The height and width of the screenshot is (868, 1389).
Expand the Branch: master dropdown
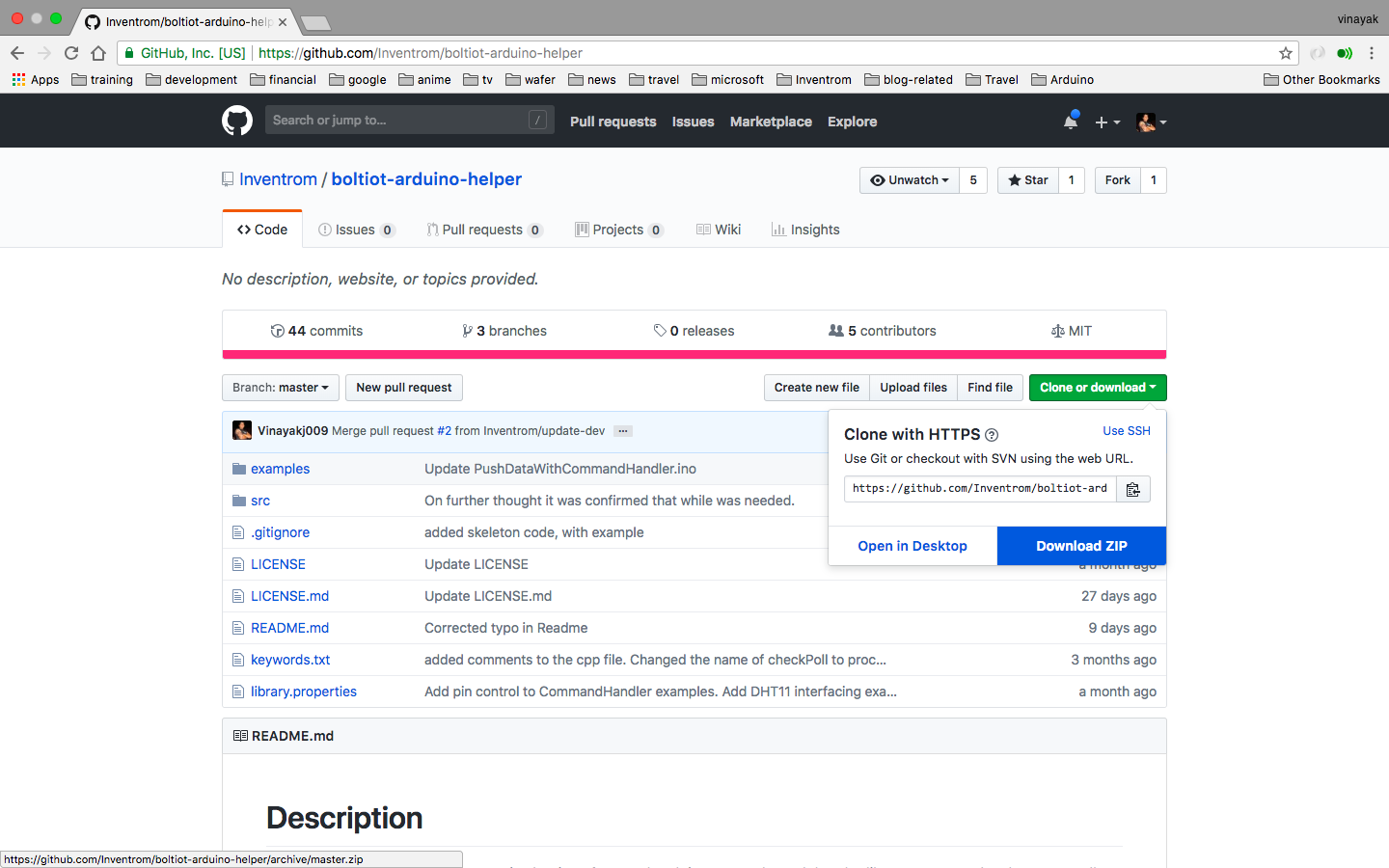pos(280,387)
